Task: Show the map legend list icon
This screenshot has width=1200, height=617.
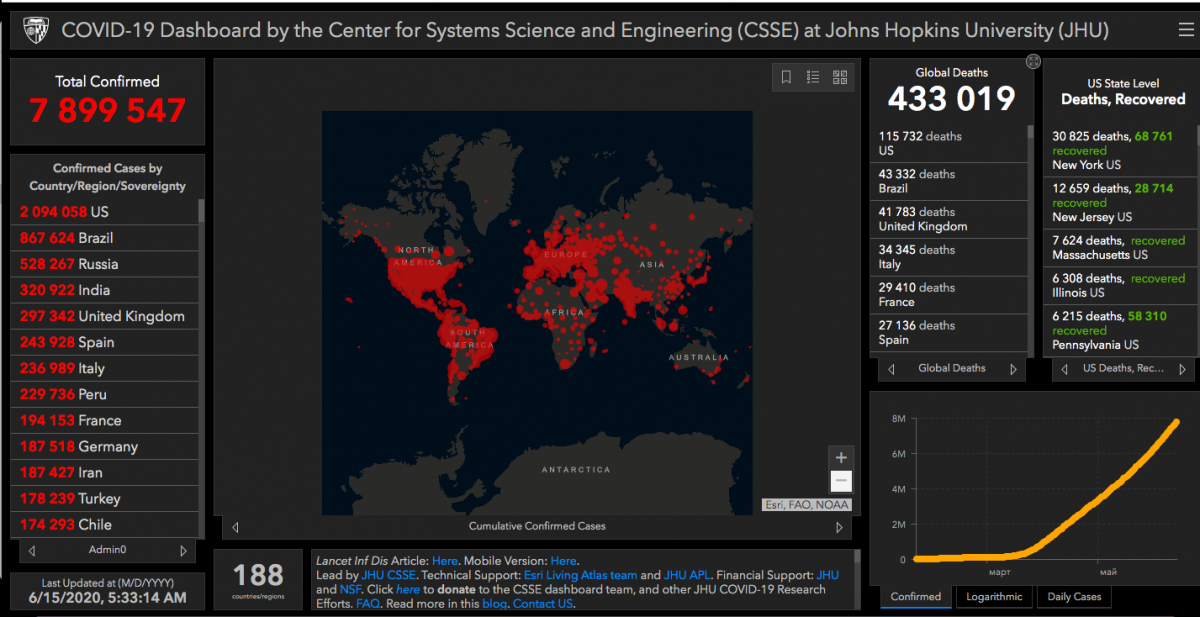Action: (x=813, y=77)
